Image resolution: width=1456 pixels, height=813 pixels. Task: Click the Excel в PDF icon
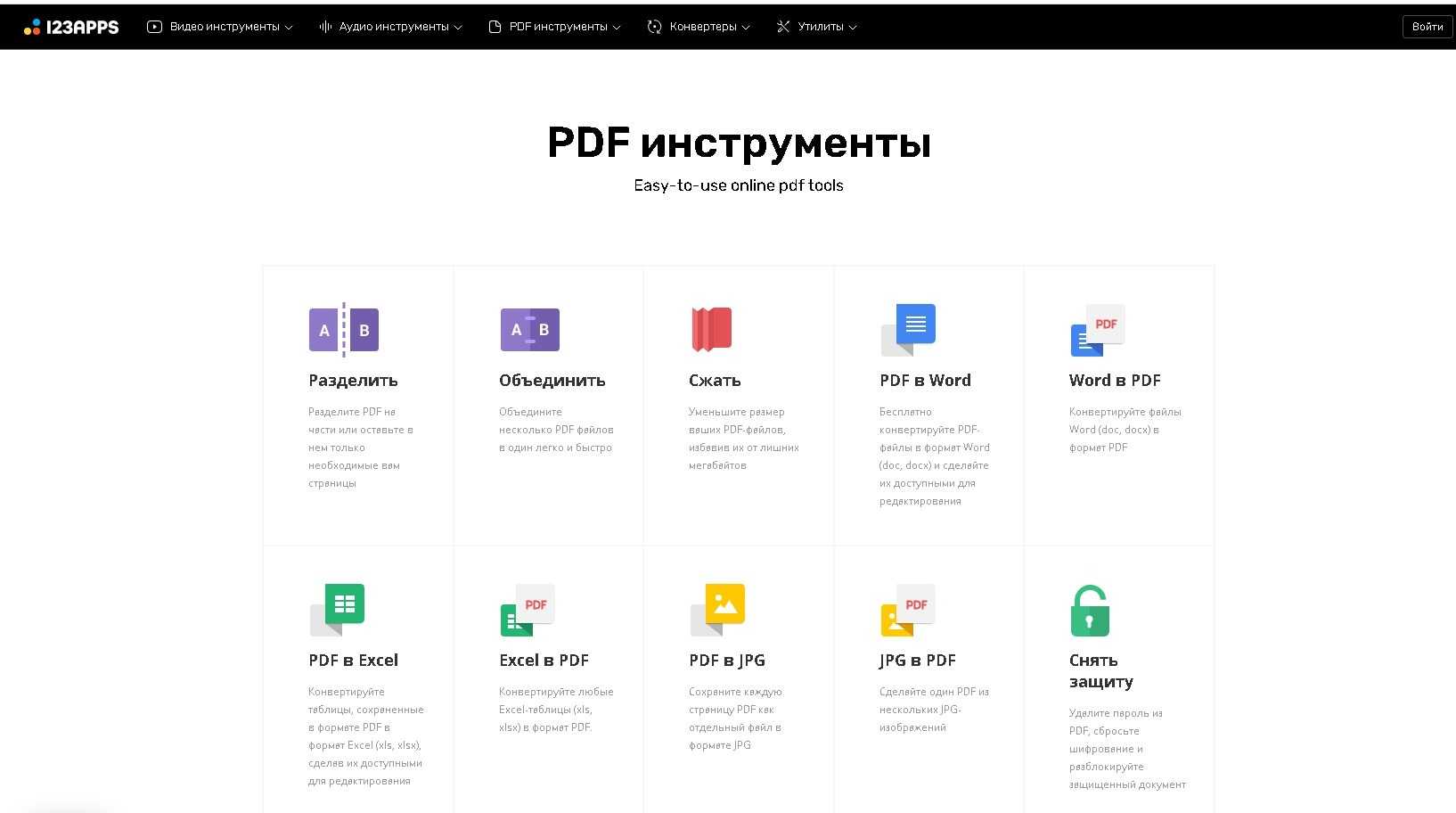(x=528, y=610)
